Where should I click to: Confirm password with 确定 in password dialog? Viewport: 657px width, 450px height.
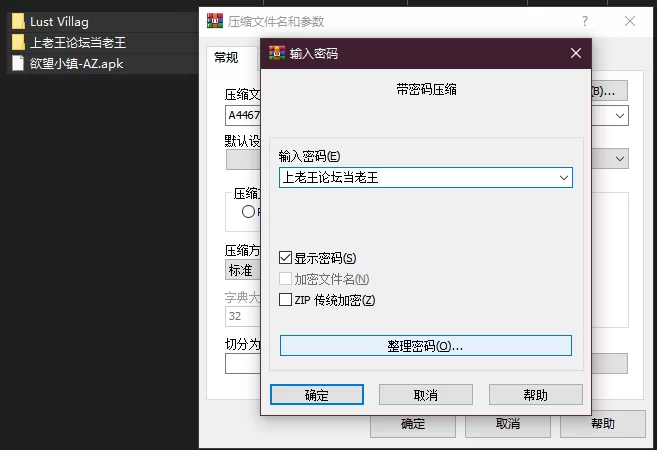(317, 395)
